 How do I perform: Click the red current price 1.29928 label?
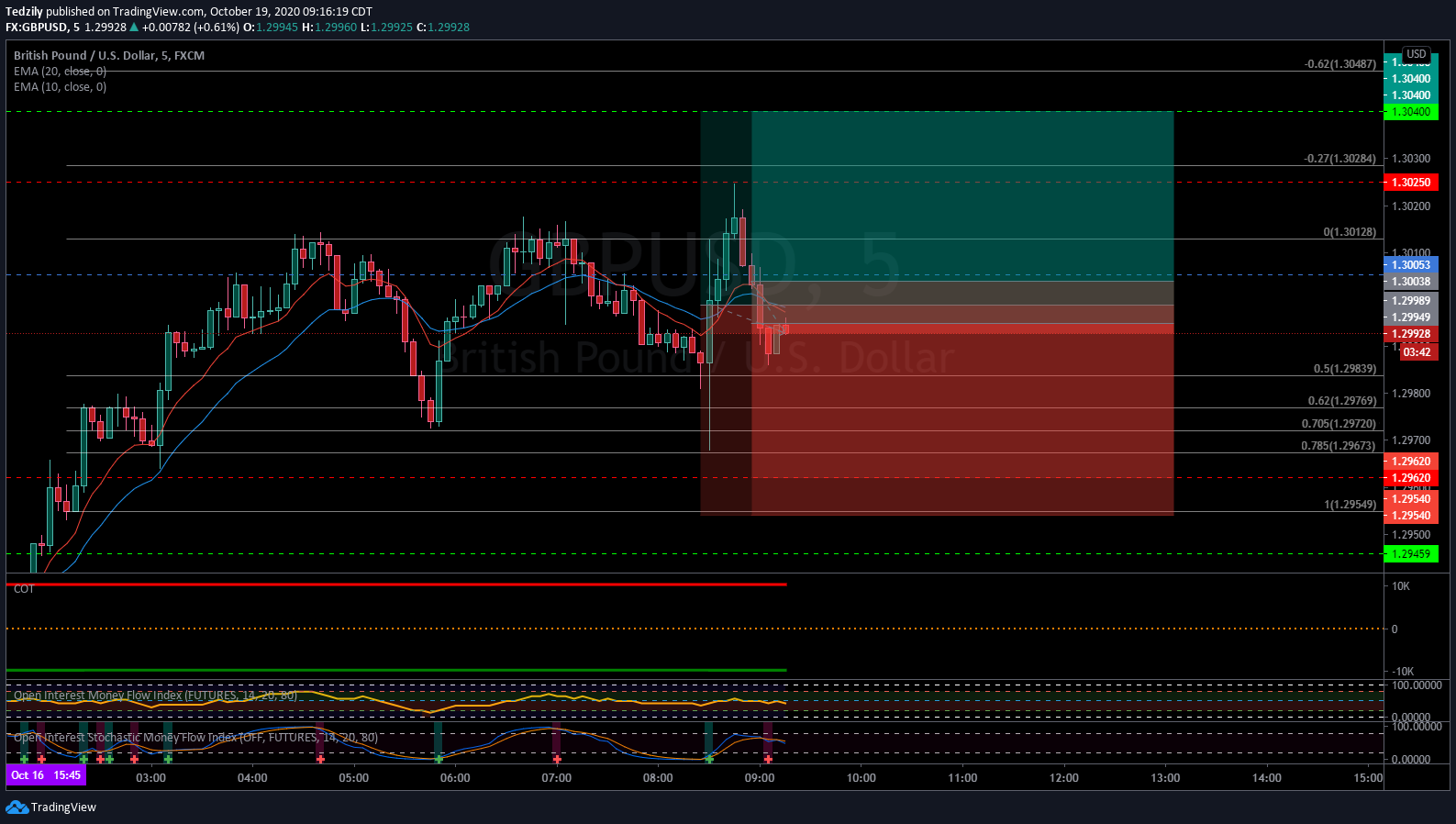pyautogui.click(x=1411, y=334)
